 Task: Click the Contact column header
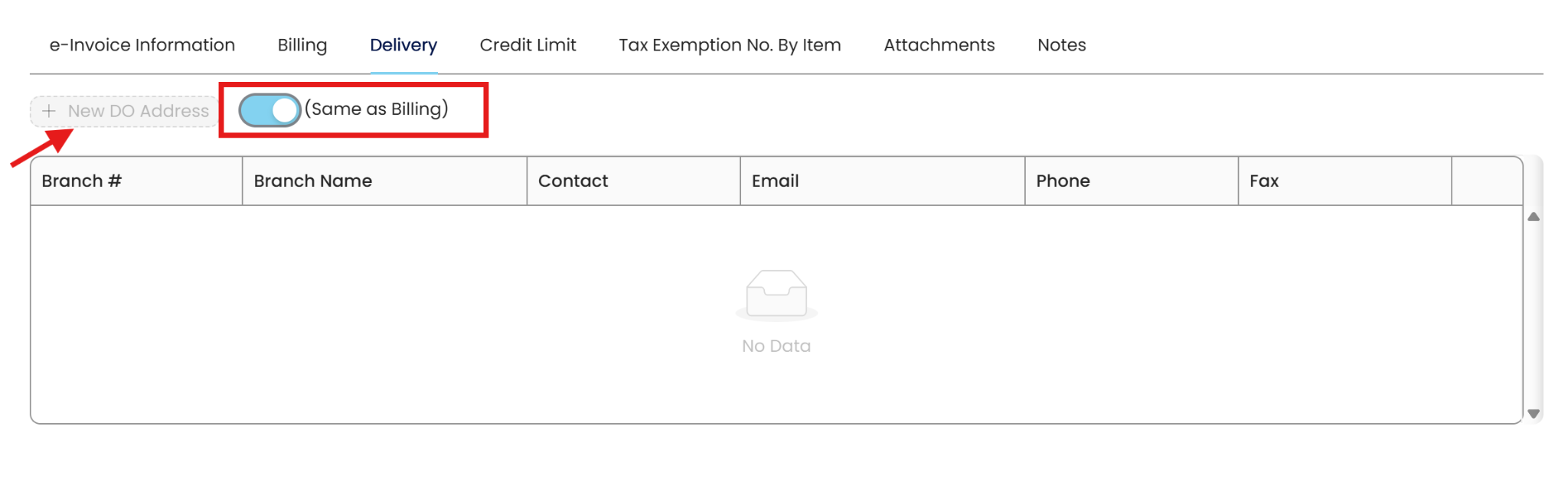[573, 181]
